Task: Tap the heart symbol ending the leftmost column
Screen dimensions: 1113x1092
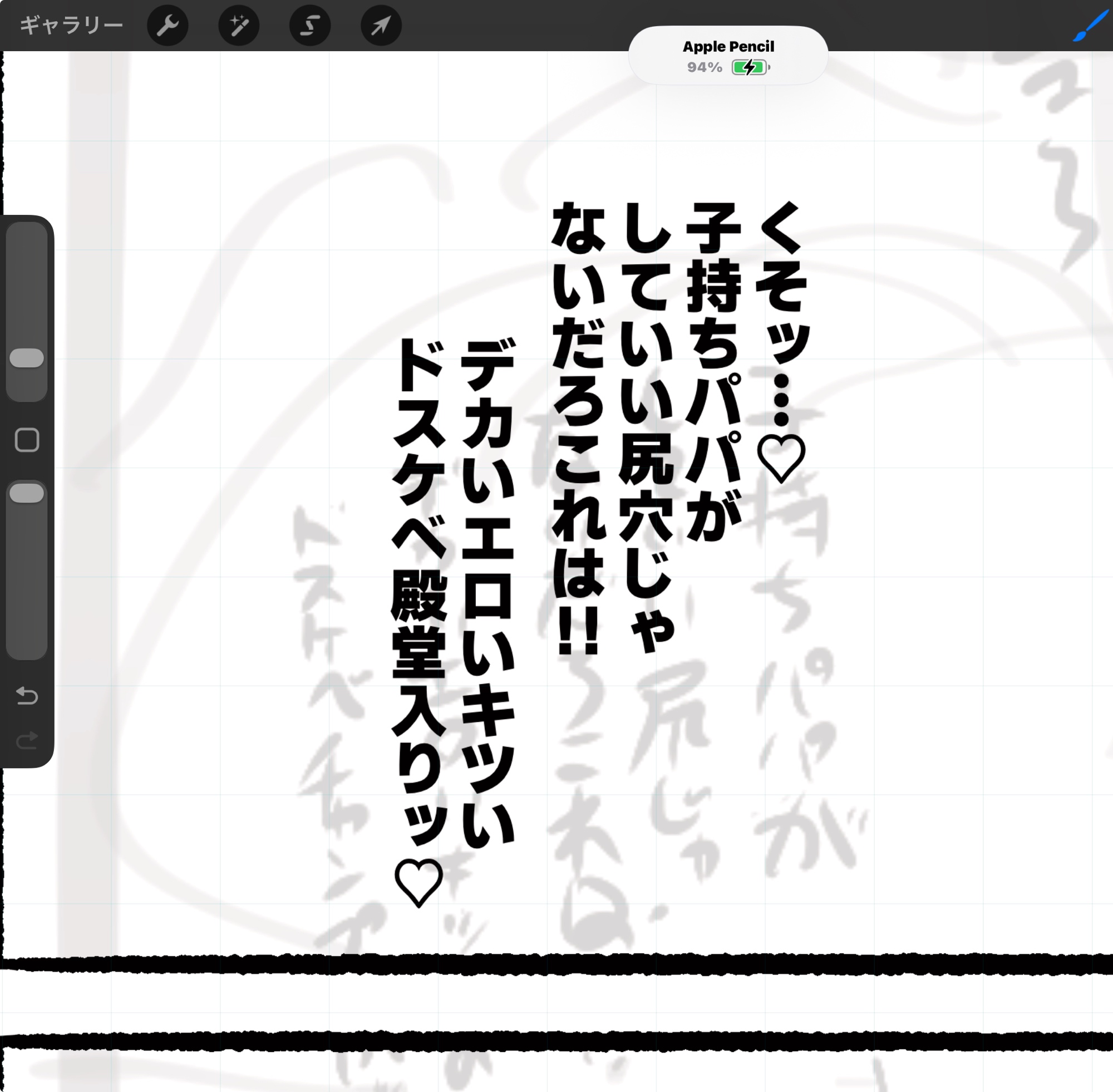Action: tap(418, 884)
